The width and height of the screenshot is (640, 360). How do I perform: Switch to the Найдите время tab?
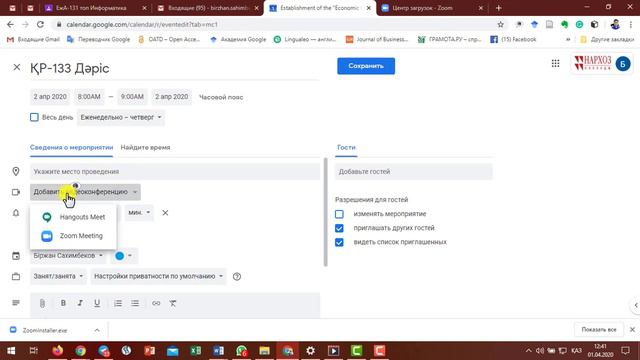coord(145,147)
